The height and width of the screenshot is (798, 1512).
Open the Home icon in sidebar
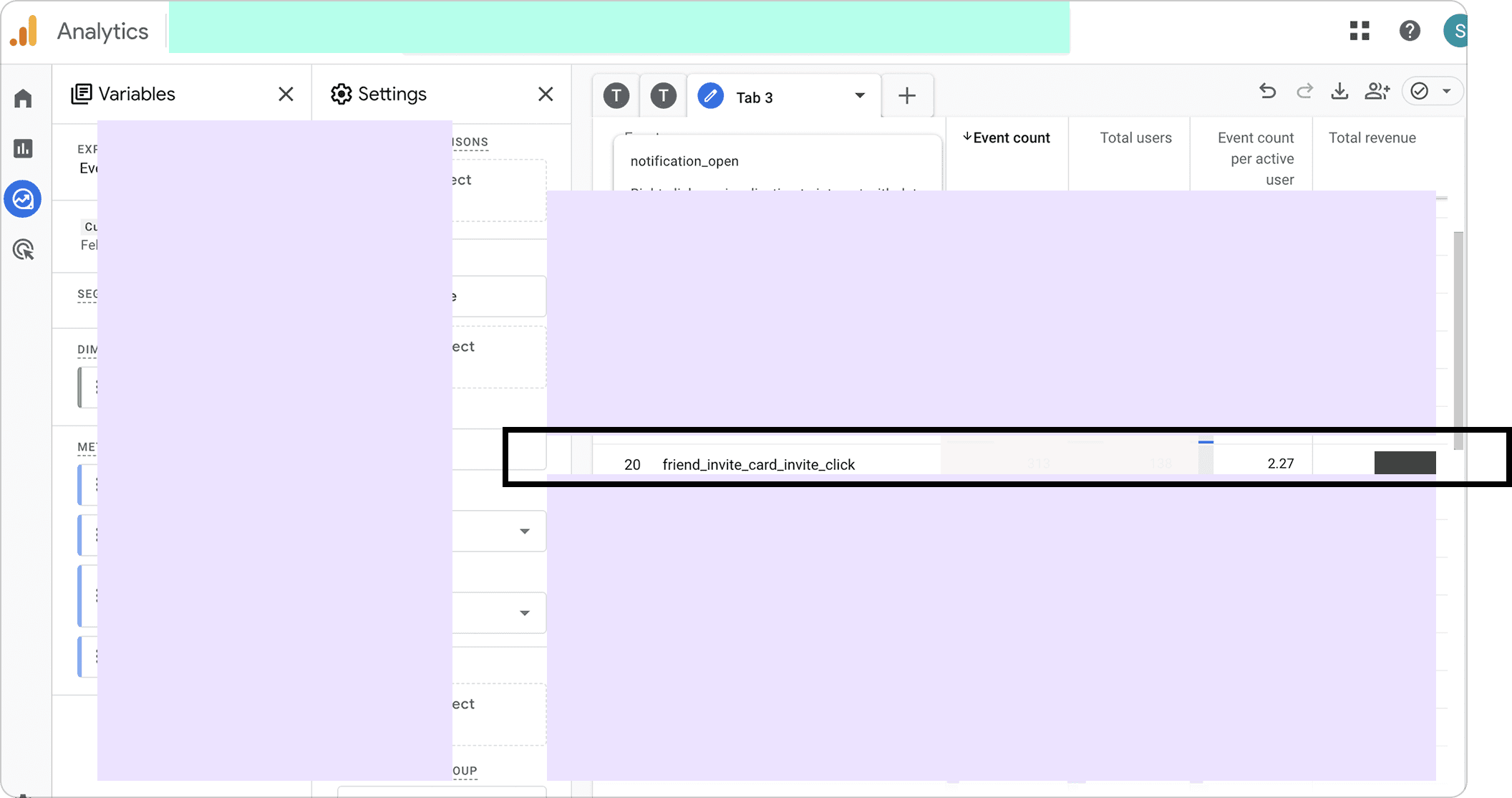point(23,98)
